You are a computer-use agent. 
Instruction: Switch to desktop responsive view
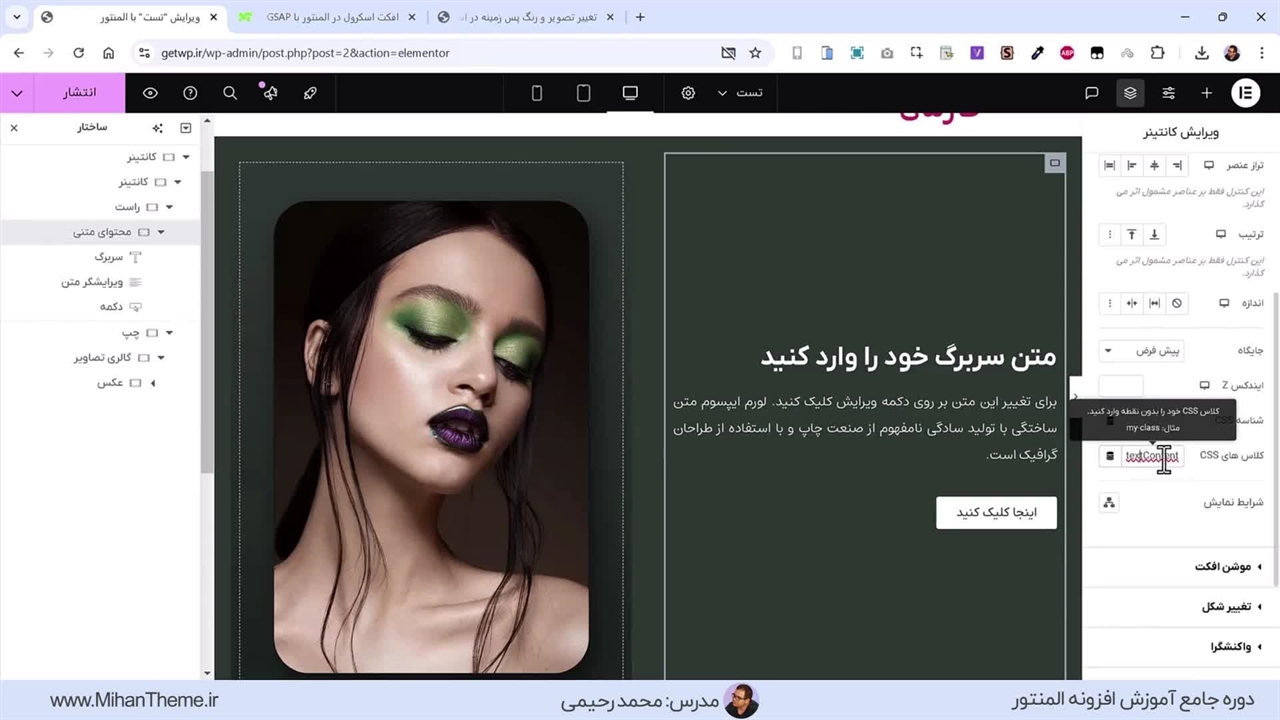point(630,93)
